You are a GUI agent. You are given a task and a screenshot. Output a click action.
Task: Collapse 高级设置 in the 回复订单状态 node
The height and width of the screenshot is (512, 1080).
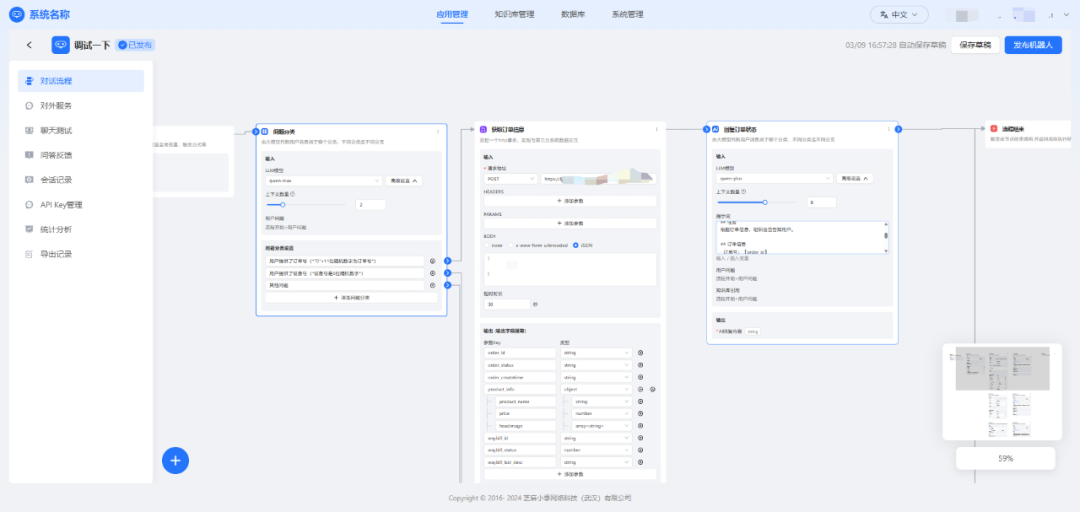click(855, 178)
